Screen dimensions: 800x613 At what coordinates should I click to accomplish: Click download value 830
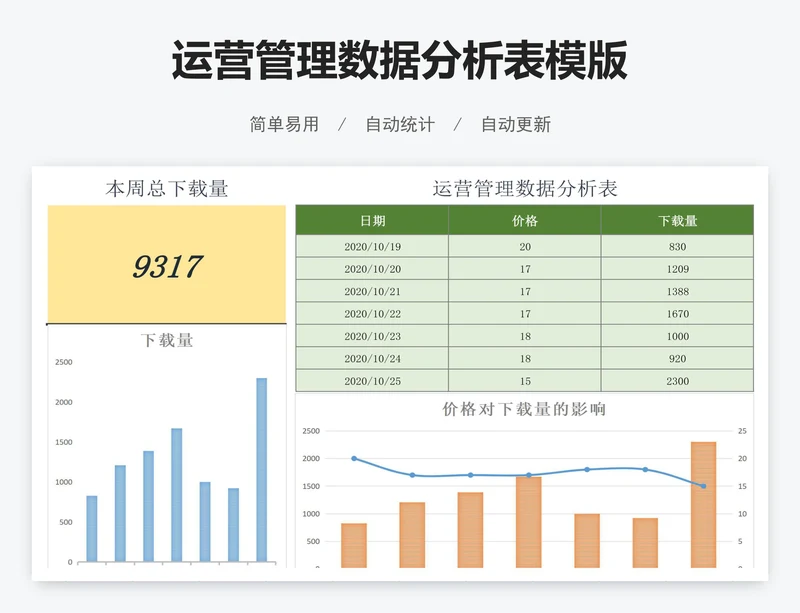[x=677, y=247]
